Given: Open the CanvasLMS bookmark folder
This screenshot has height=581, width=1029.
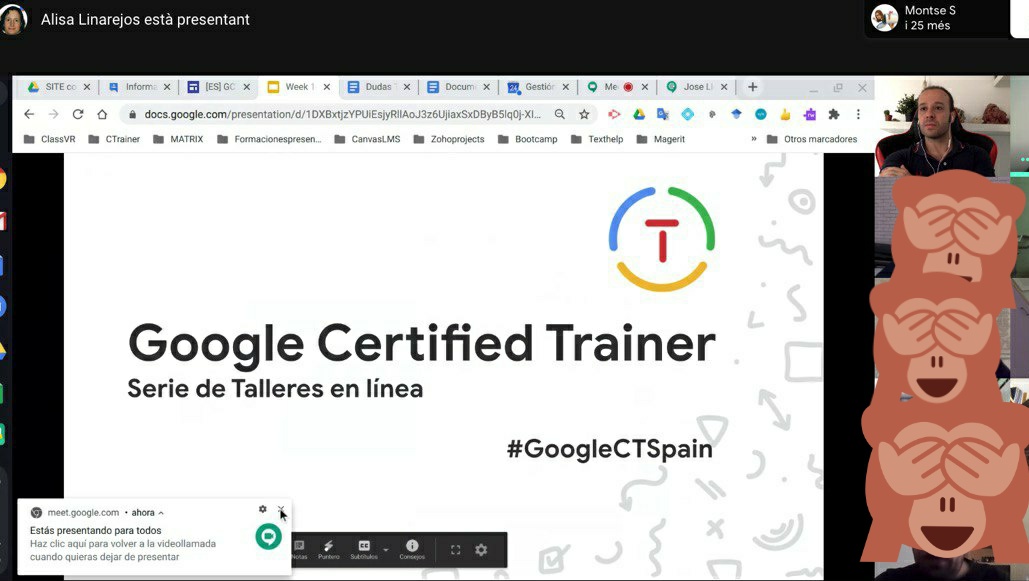Looking at the screenshot, I should (367, 139).
